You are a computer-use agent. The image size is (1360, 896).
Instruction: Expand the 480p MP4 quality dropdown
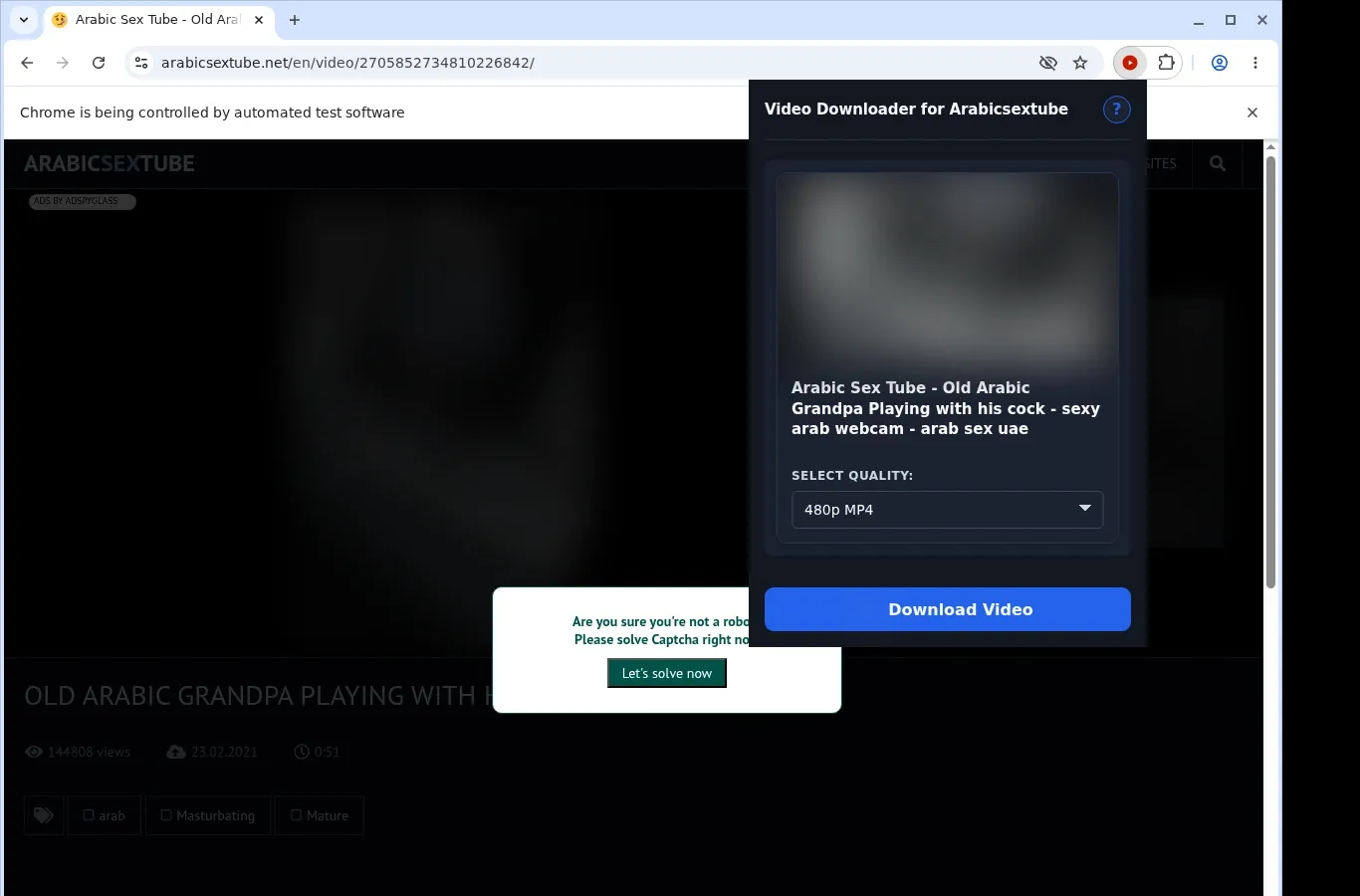[x=947, y=510]
